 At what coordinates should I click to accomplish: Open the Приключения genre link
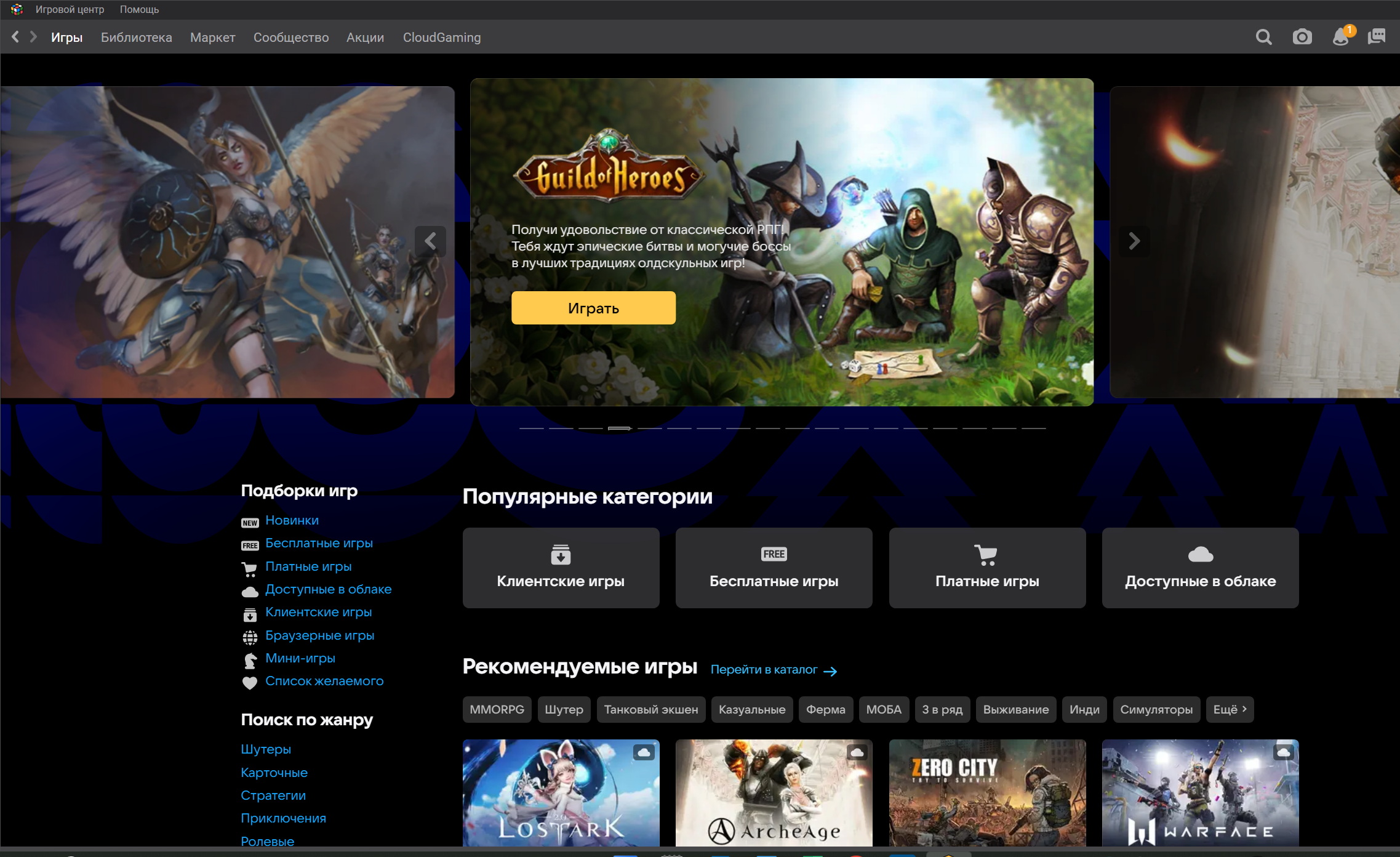pos(283,818)
